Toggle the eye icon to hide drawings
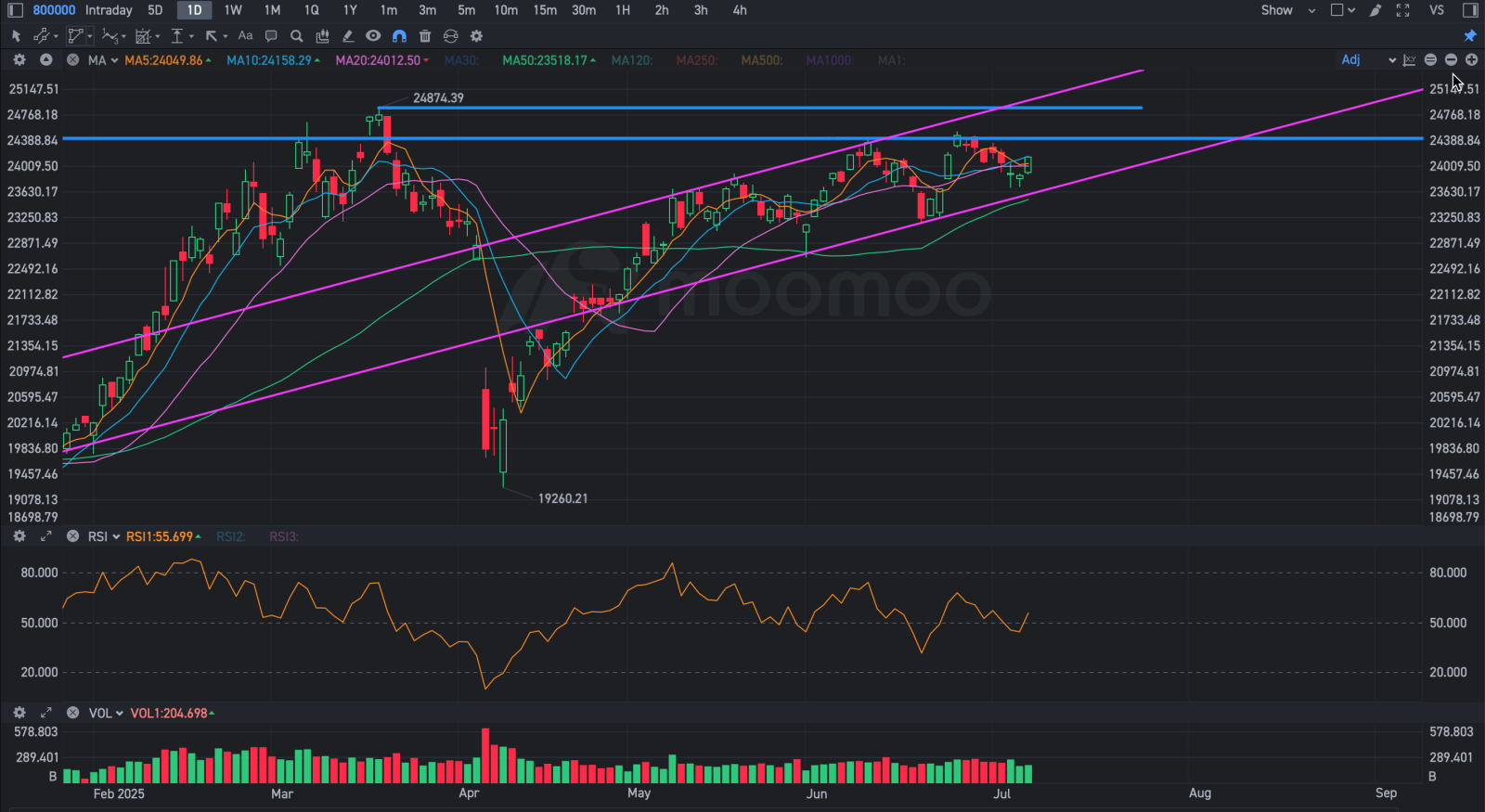 point(373,36)
